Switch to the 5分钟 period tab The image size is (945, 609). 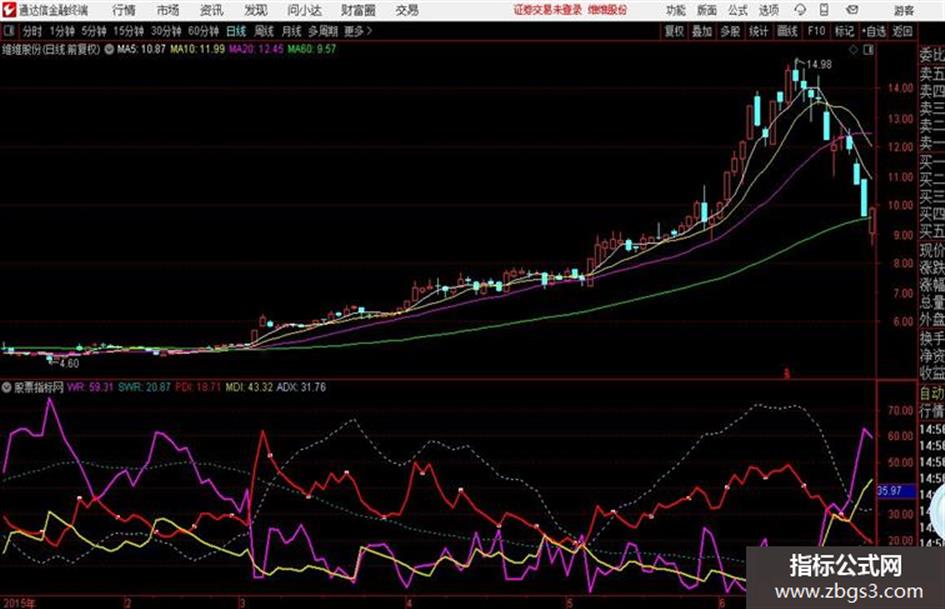[x=94, y=31]
